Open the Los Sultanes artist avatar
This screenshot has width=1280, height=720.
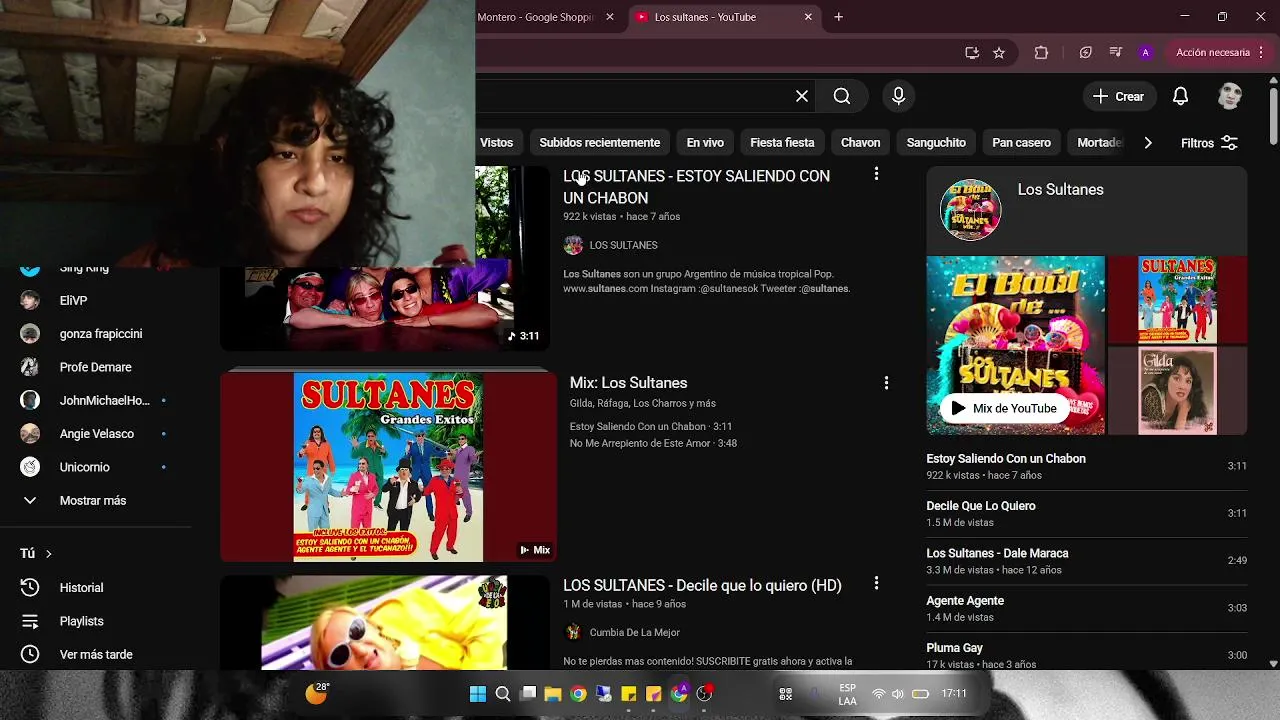coord(970,210)
